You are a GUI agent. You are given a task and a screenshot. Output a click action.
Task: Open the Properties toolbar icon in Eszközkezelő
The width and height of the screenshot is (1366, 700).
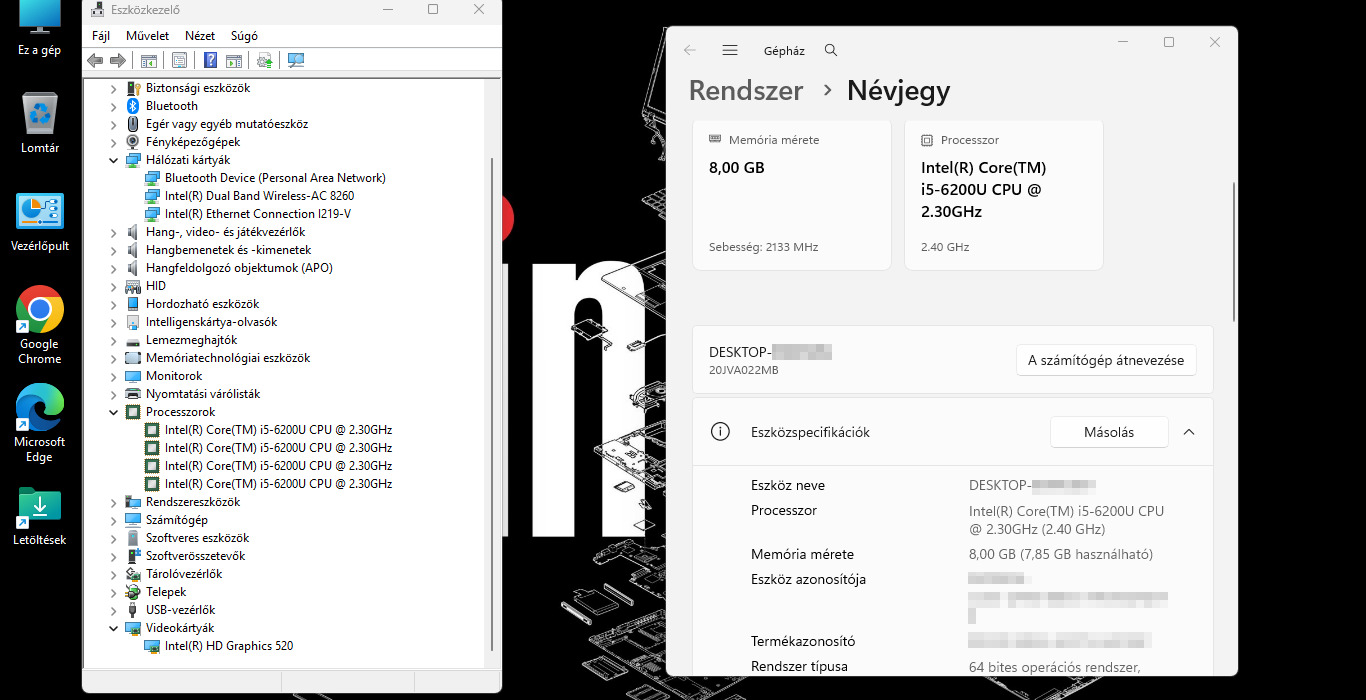[179, 61]
